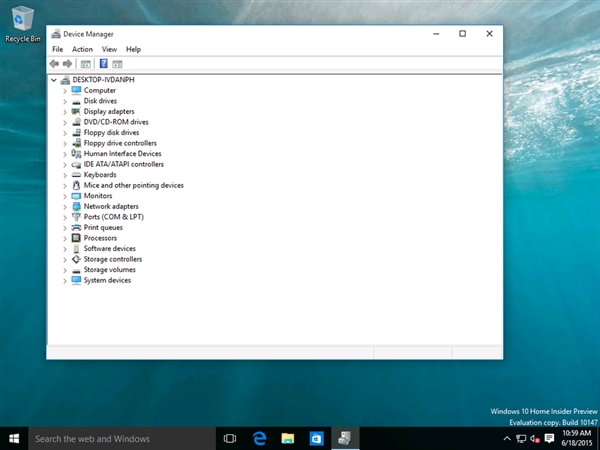Expand the Keyboards category

tap(65, 175)
